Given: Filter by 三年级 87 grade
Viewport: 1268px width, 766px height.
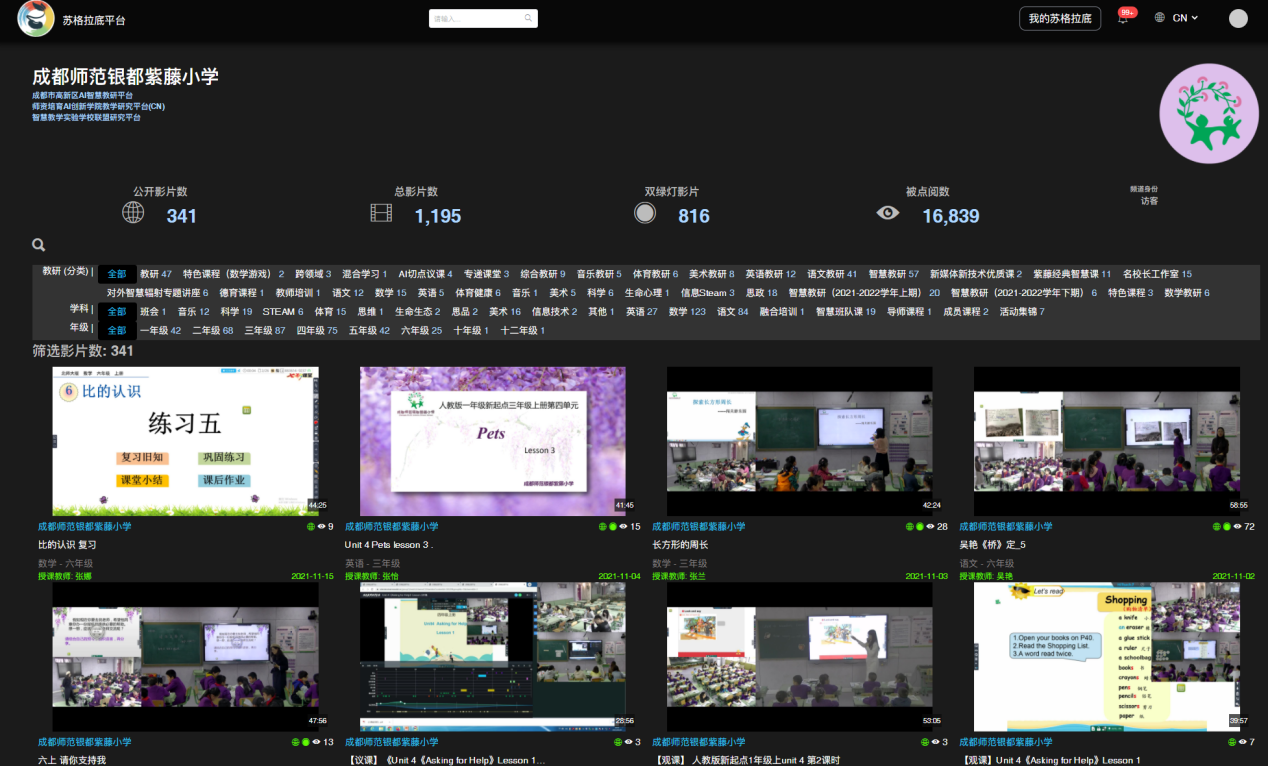Looking at the screenshot, I should (265, 330).
